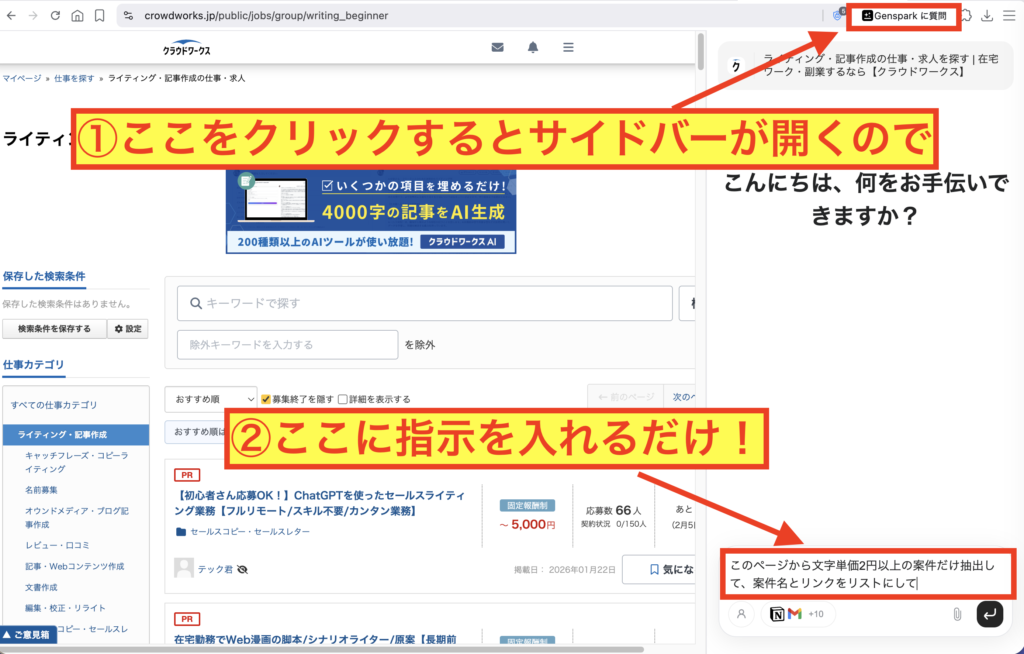Click the Genspark に質問 toolbar button
This screenshot has height=654, width=1024.
tap(903, 16)
